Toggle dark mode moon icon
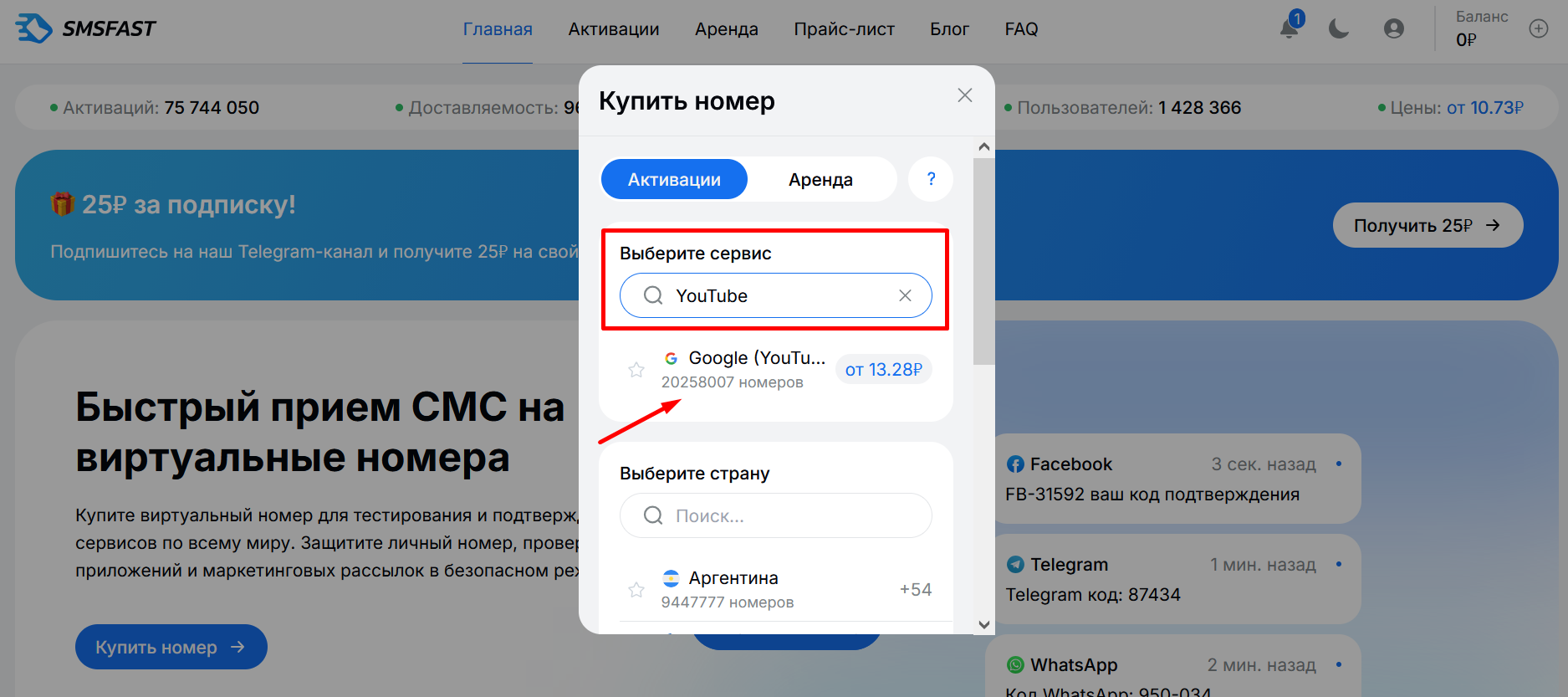Viewport: 1568px width, 697px height. 1339,28
